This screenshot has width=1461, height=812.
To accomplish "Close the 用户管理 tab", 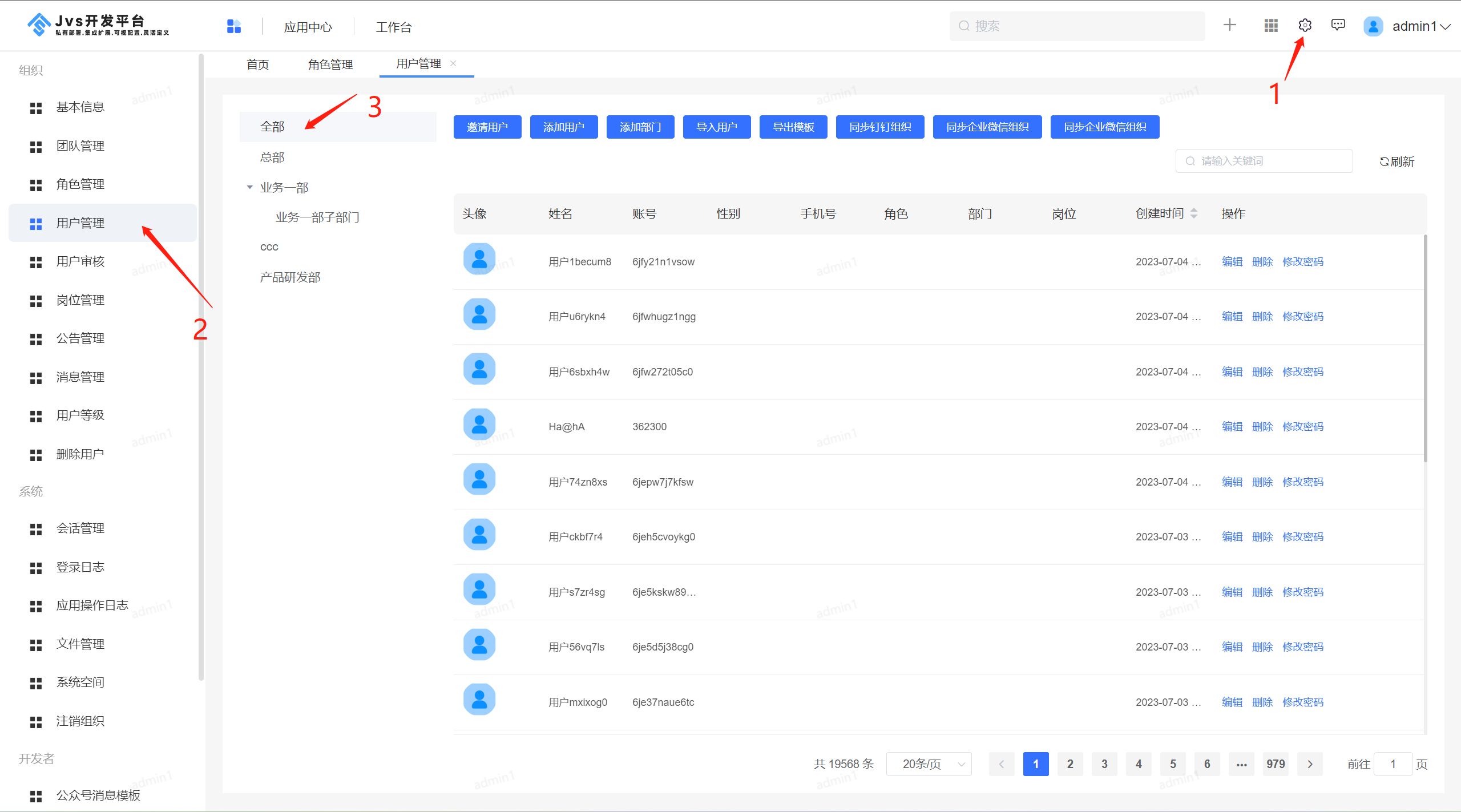I will click(x=453, y=63).
